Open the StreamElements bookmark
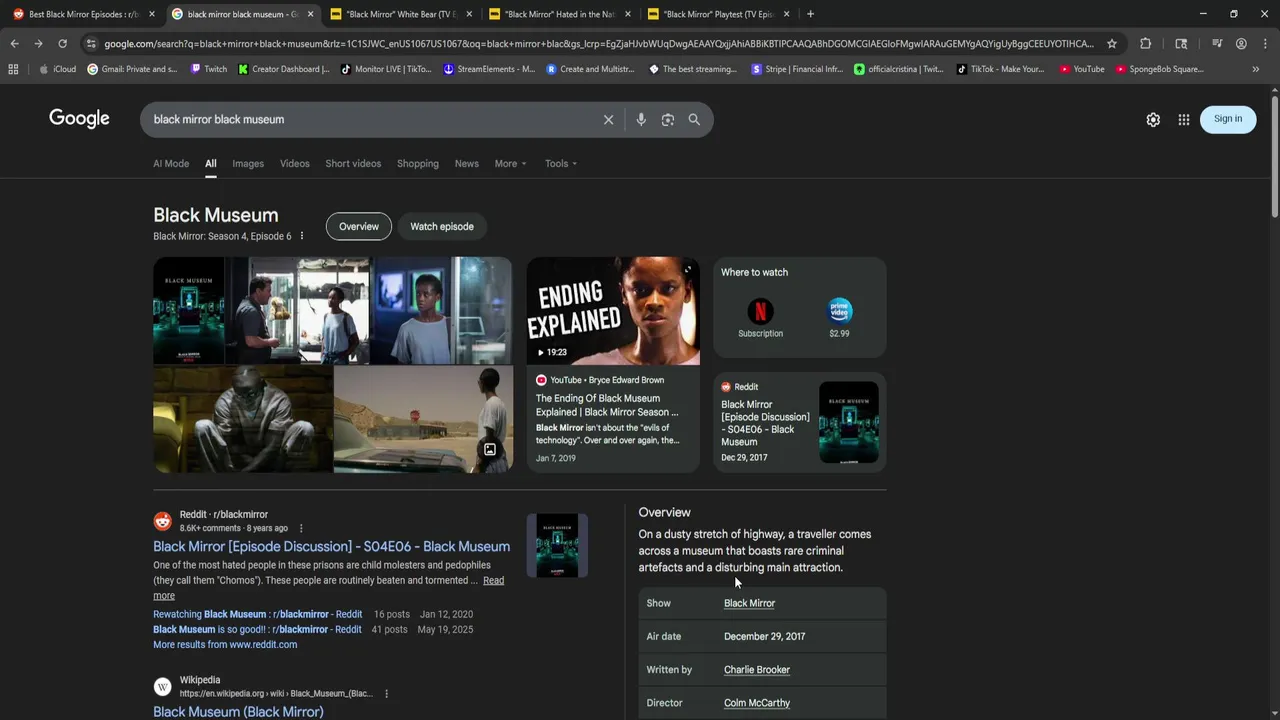 point(489,69)
